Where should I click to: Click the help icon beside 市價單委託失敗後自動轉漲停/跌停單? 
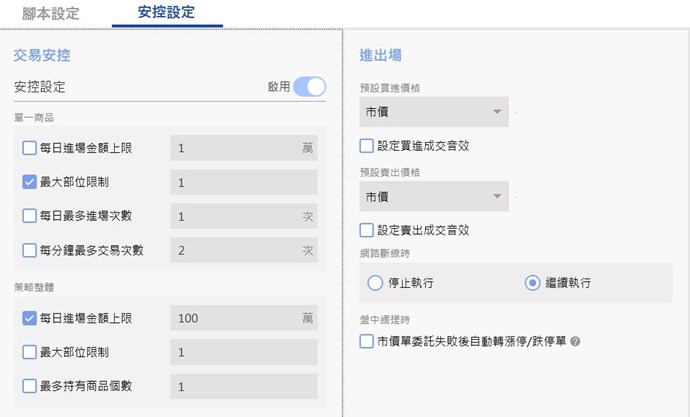coord(576,341)
